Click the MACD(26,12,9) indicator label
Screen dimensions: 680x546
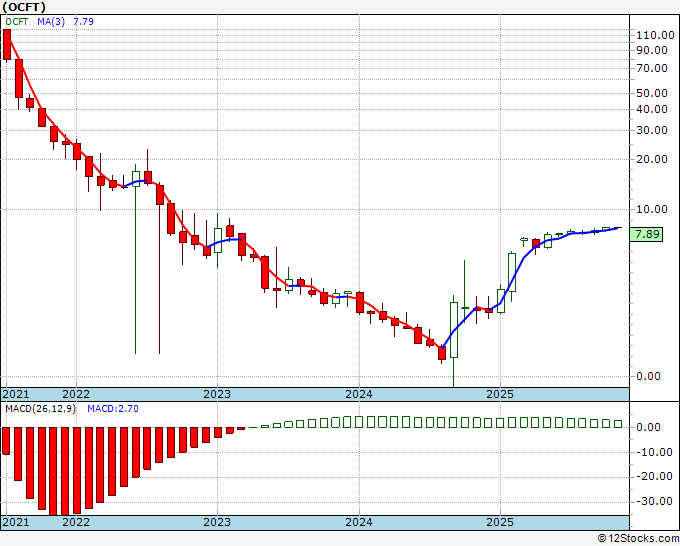coord(40,409)
